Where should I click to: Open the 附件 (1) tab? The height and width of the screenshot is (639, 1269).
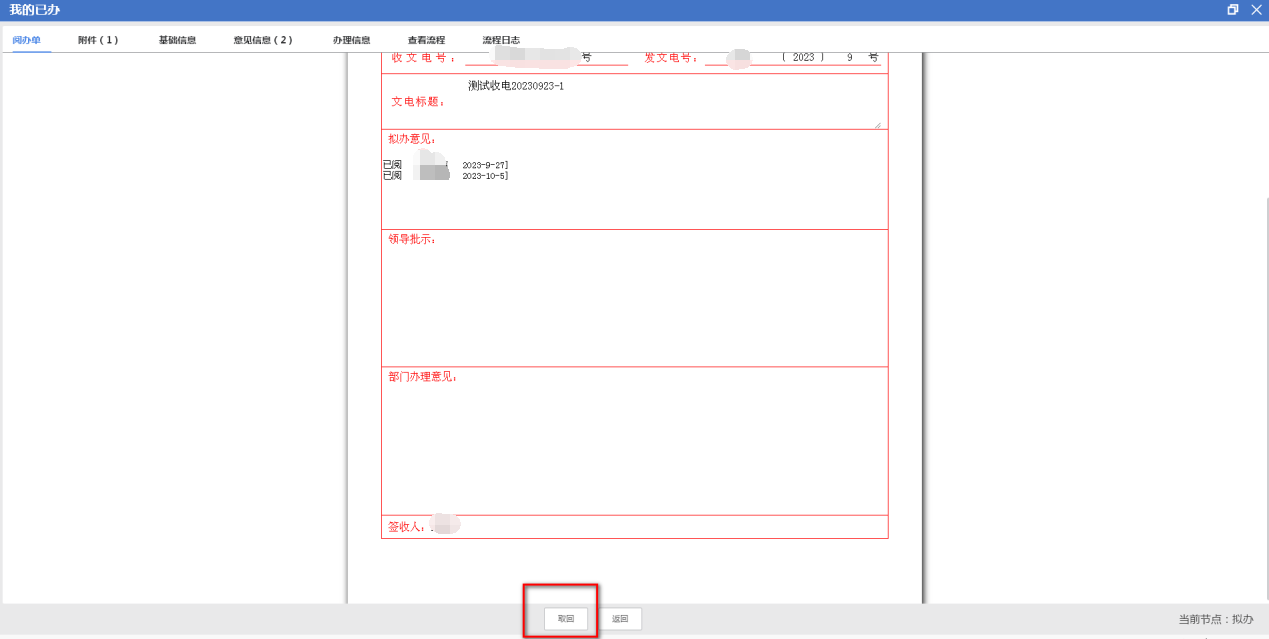tap(98, 40)
